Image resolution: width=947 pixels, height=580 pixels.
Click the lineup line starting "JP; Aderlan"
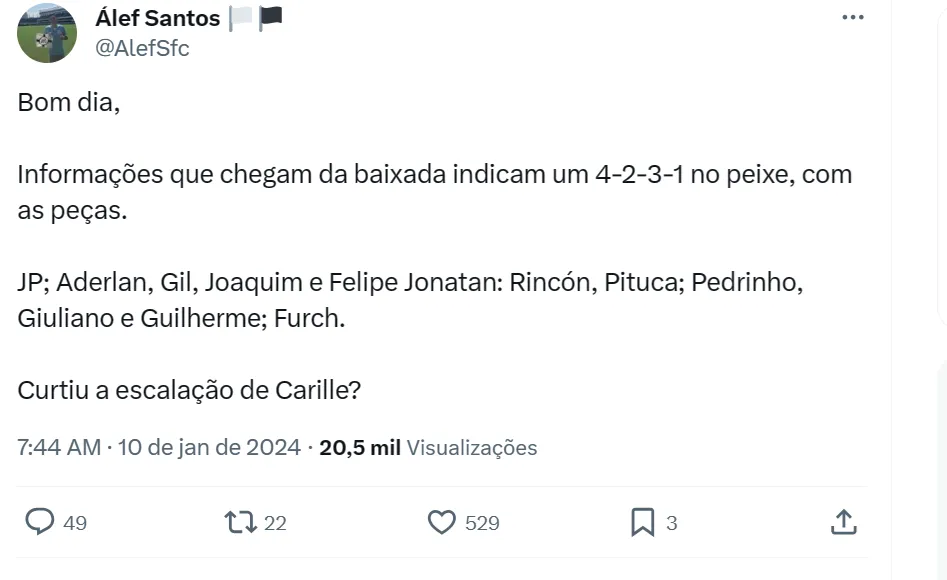coord(410,282)
